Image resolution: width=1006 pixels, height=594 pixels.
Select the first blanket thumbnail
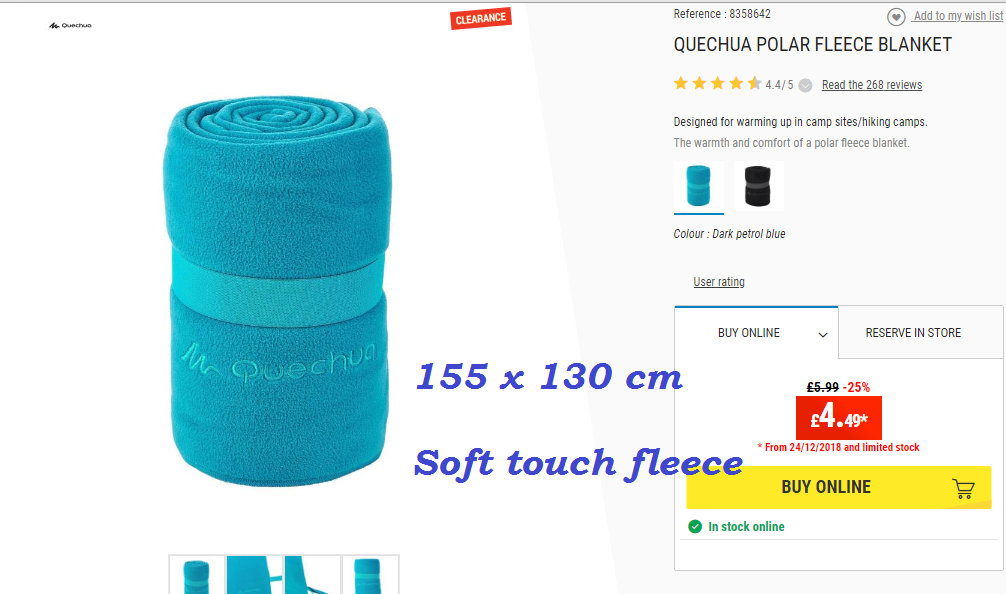[x=196, y=575]
